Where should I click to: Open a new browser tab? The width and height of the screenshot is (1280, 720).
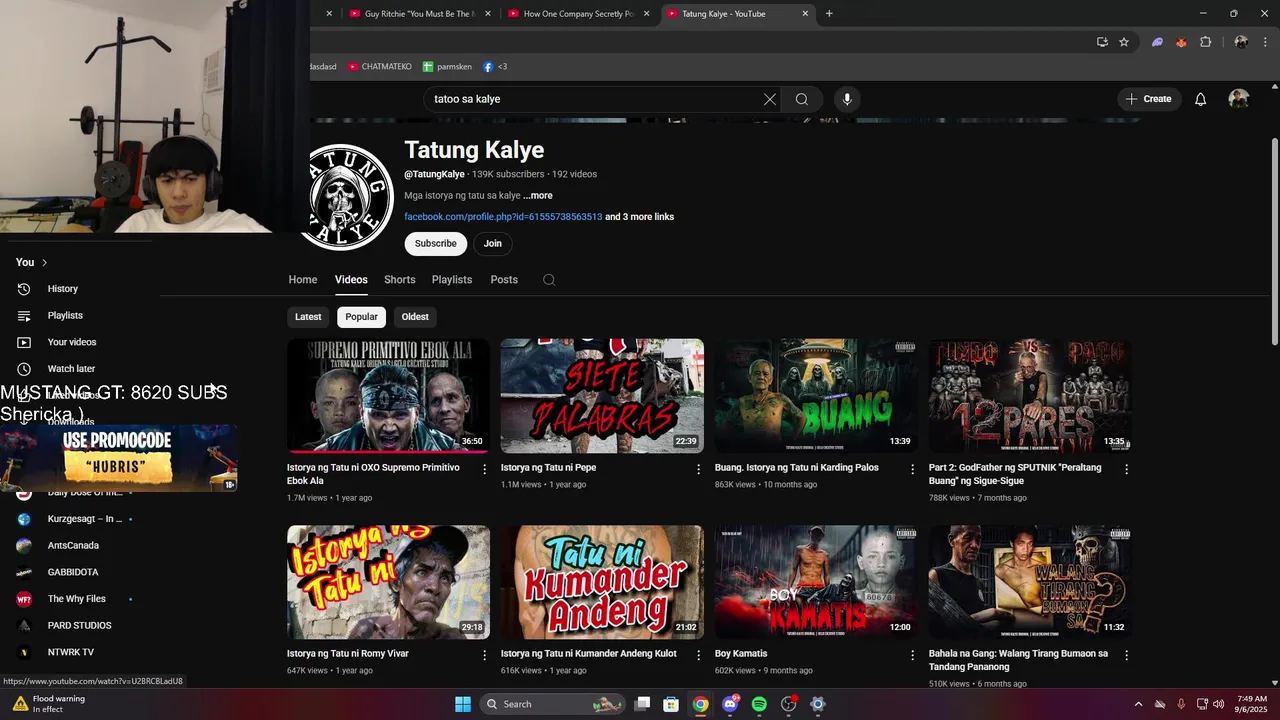(x=829, y=14)
